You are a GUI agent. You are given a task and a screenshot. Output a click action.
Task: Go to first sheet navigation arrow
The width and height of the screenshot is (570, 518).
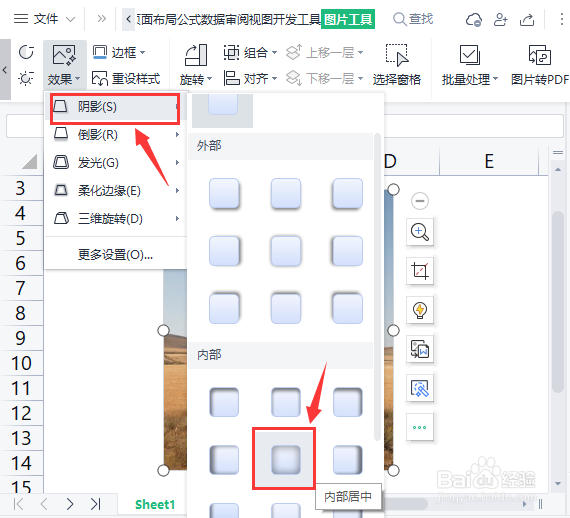18,504
